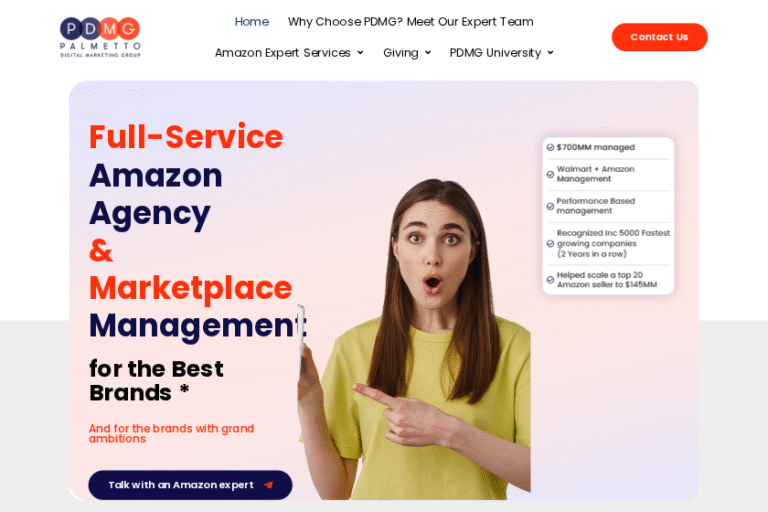This screenshot has height=512, width=768.
Task: Click the checkmark icon beside $700MM managed
Action: pyautogui.click(x=550, y=148)
